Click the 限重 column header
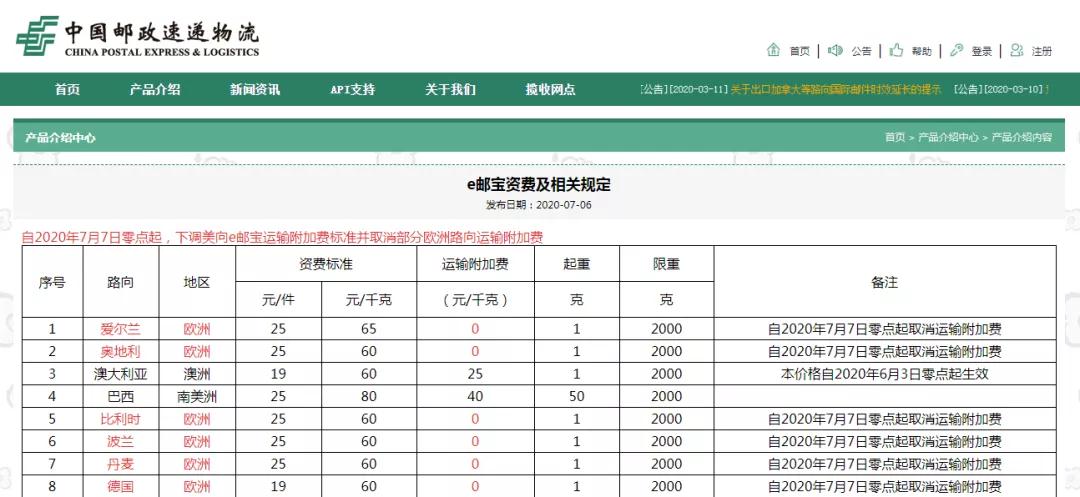 tap(666, 264)
